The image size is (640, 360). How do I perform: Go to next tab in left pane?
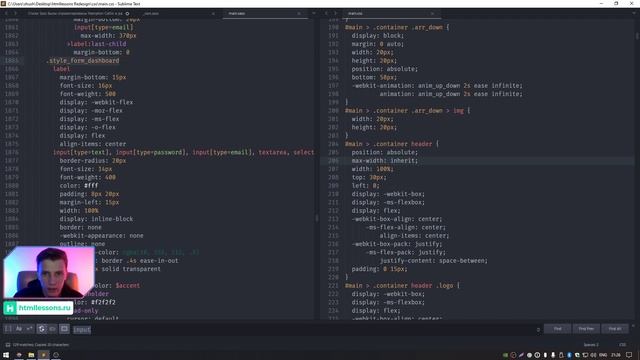[15, 13]
